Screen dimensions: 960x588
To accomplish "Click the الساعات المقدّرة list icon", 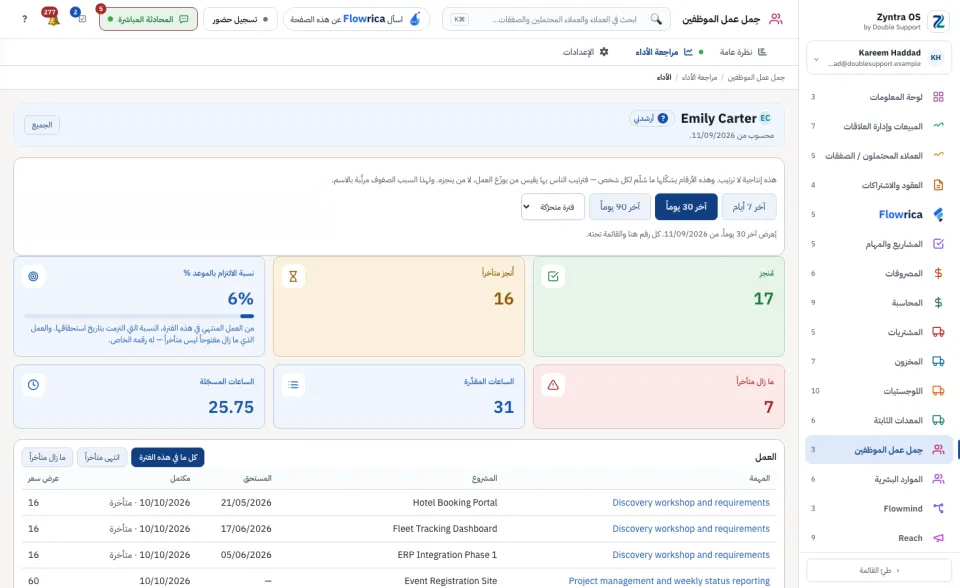I will click(293, 385).
